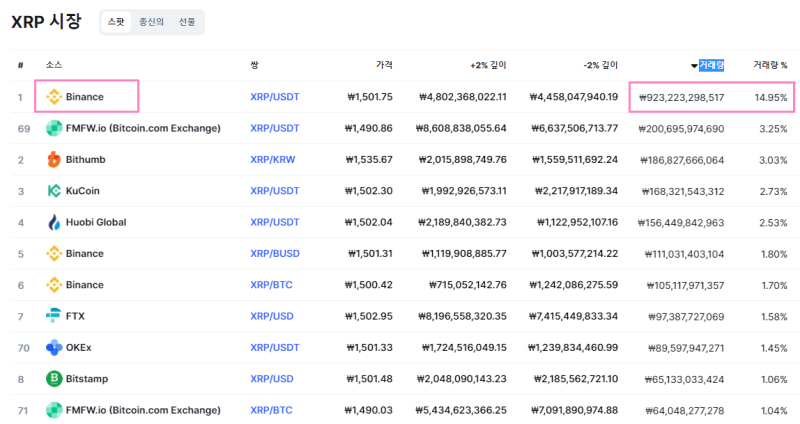Viewport: 800px width, 424px height.
Task: Click the Bithumb logo icon
Action: coord(54,159)
